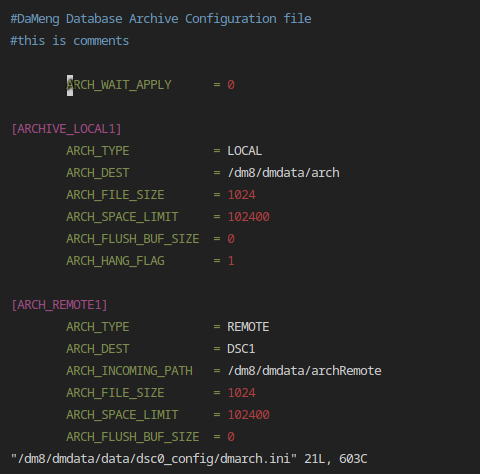Click the LOCAL value of ARCH_TYPE
This screenshot has width=480, height=474.
pyautogui.click(x=245, y=151)
